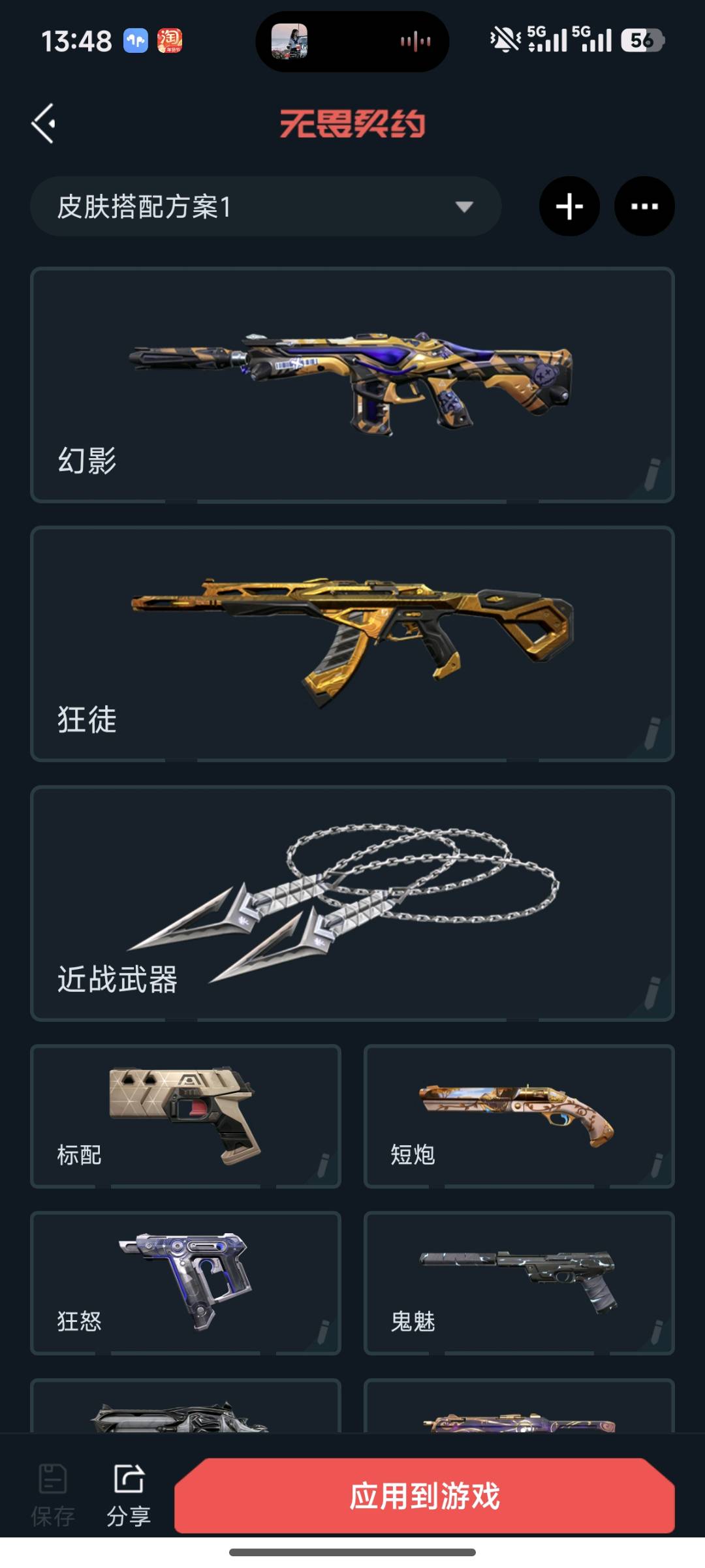Expand the 皮肤搭配方案1 dropdown arrow
This screenshot has height=1568, width=705.
tap(464, 207)
